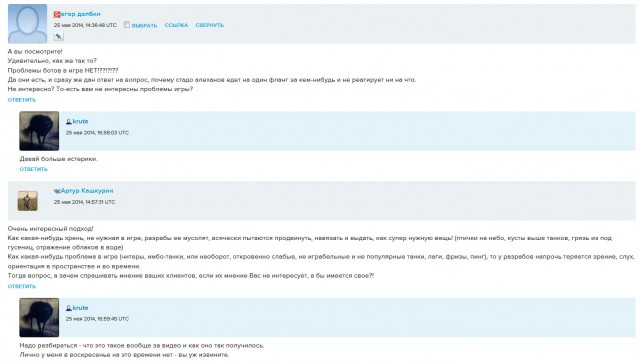640x362 pixels.
Task: Reply to Артур Кашкурин's comment via ответить
Action: point(22,286)
